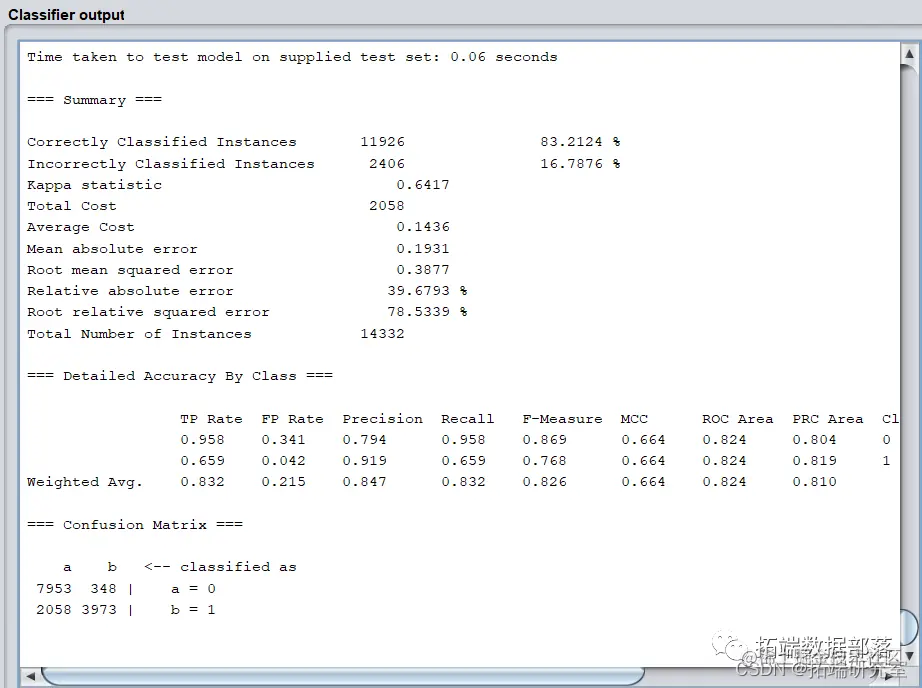
Task: Click the 'a = 0' class label
Action: pyautogui.click(x=193, y=589)
